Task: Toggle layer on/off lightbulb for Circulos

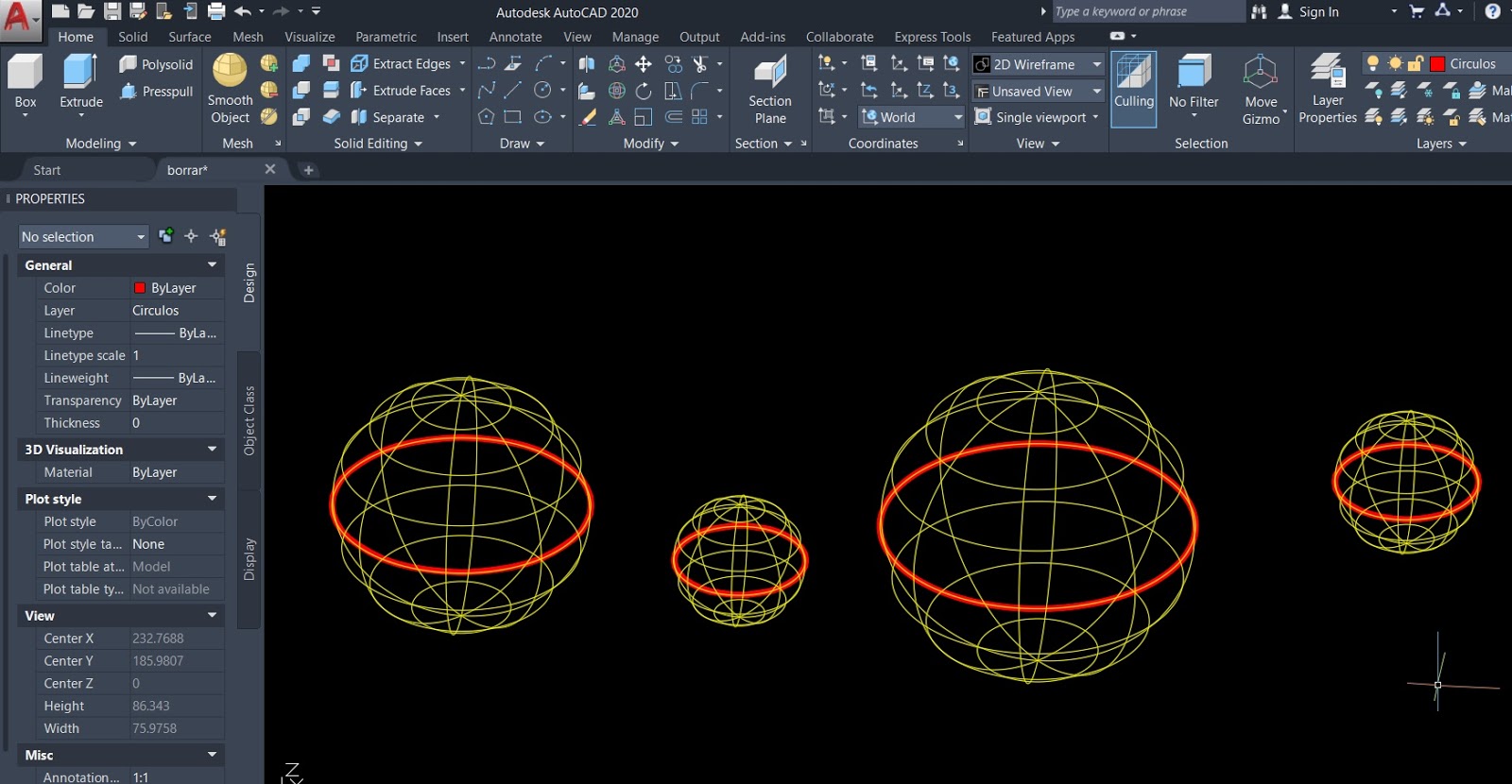Action: (1373, 63)
